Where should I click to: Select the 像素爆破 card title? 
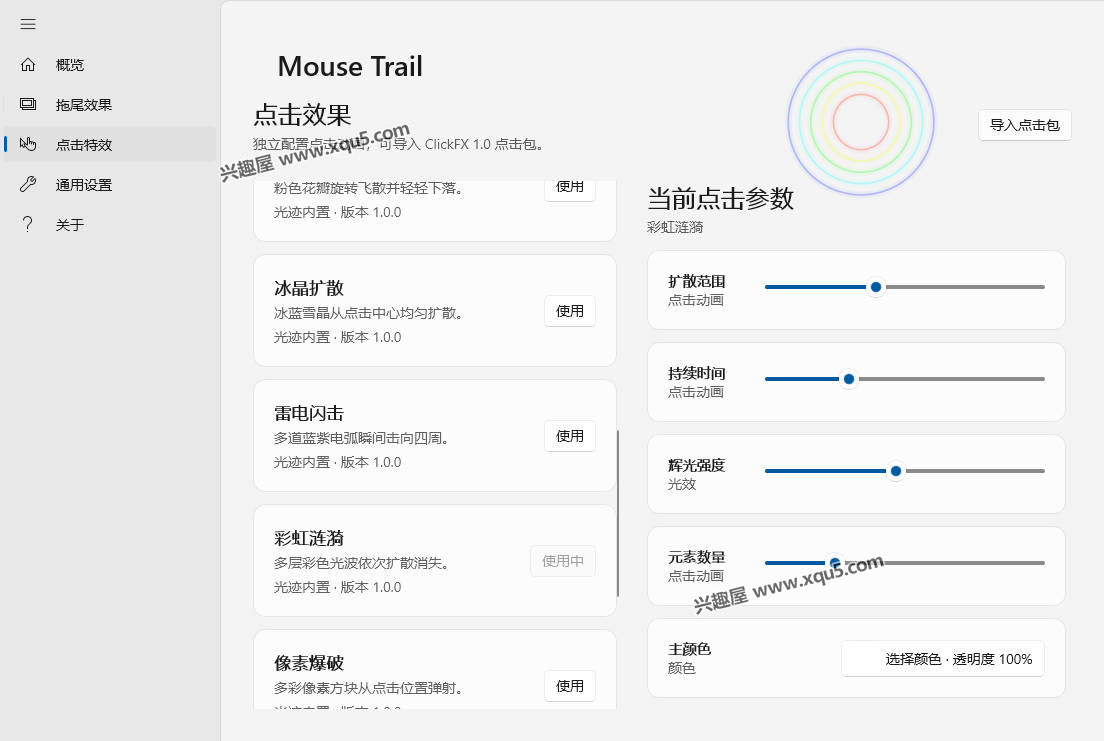point(308,663)
